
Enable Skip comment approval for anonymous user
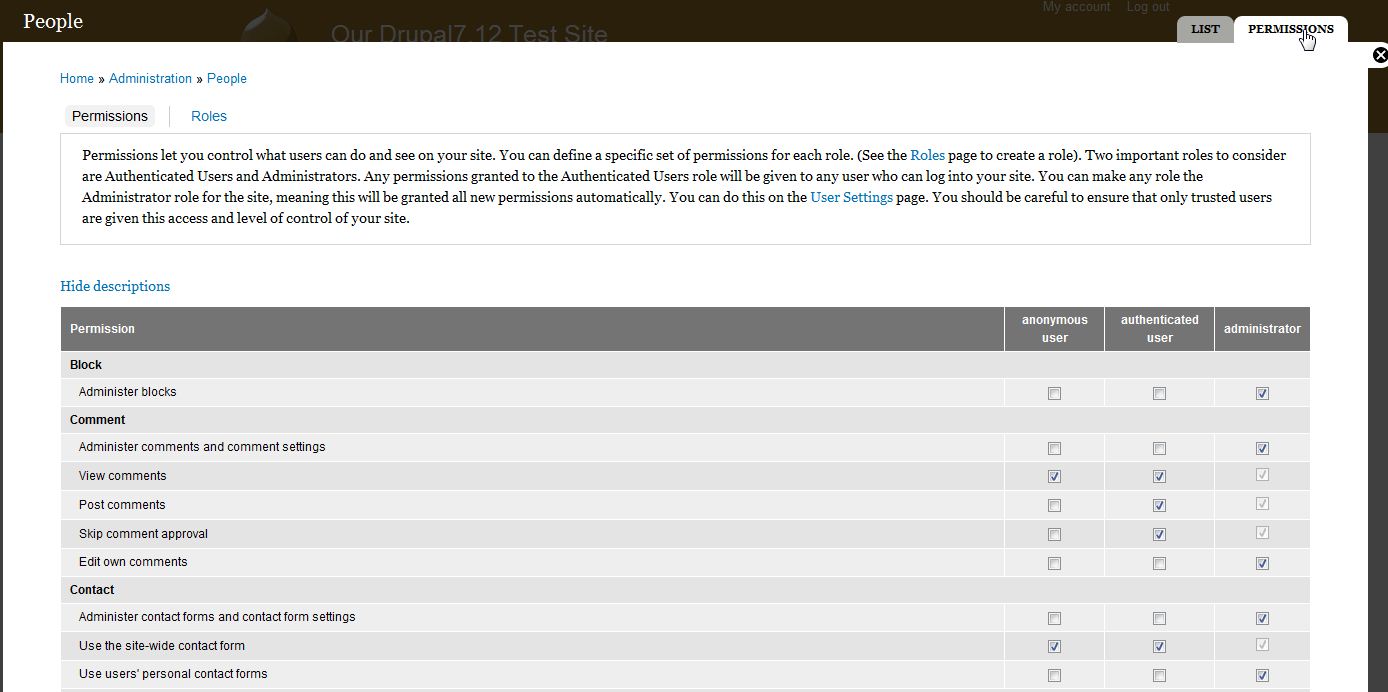coord(1054,535)
